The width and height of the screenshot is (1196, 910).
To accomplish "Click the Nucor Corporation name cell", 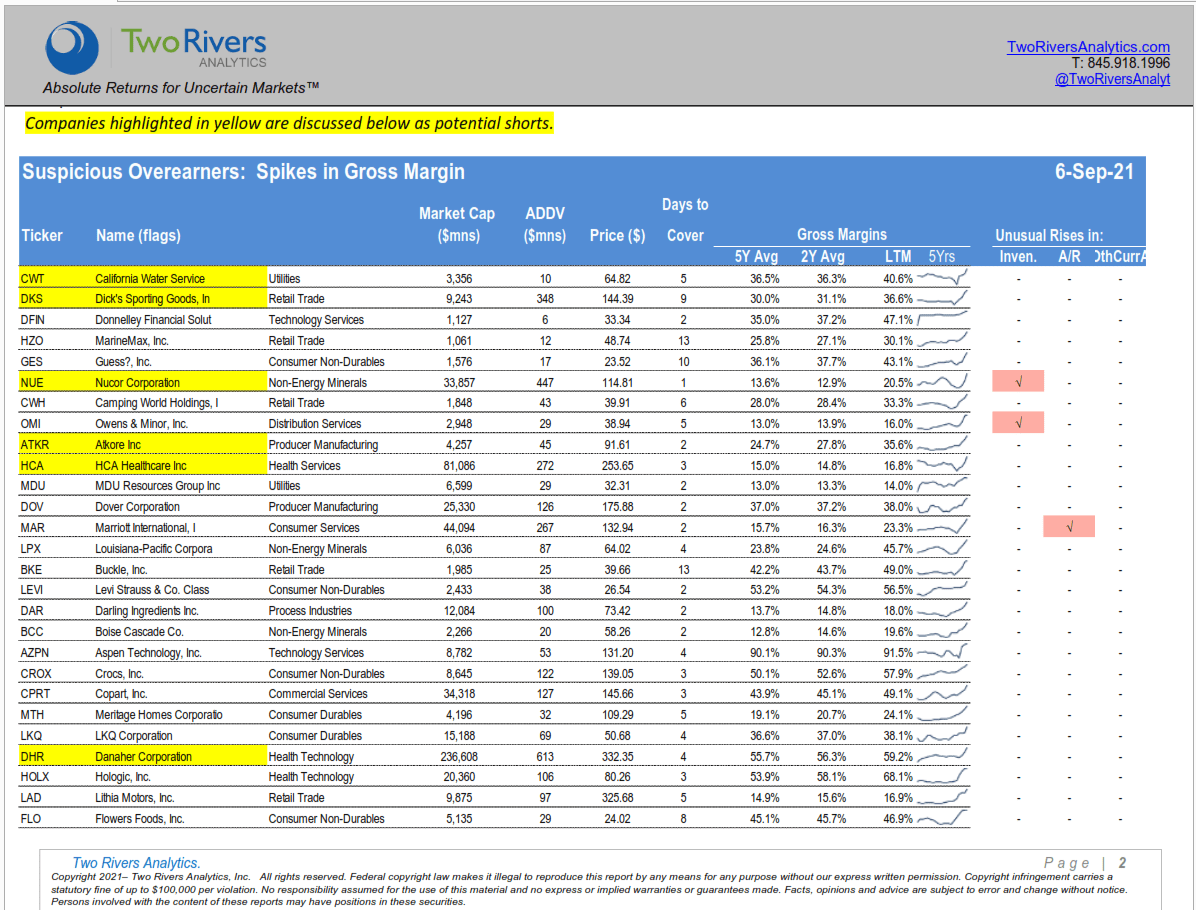I will [x=137, y=383].
